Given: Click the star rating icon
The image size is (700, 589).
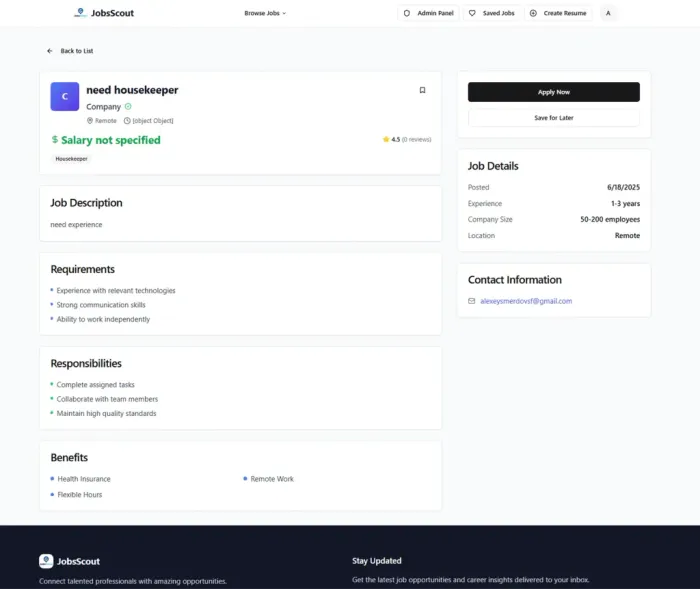Looking at the screenshot, I should (386, 139).
